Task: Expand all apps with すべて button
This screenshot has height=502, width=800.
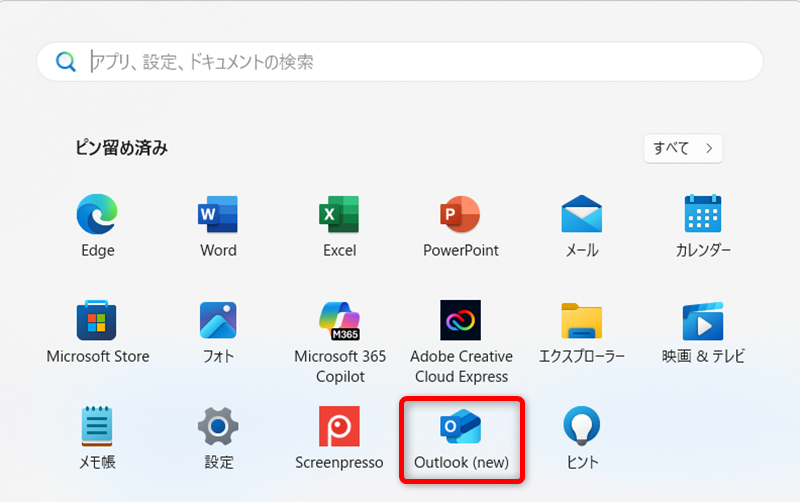Action: 682,148
